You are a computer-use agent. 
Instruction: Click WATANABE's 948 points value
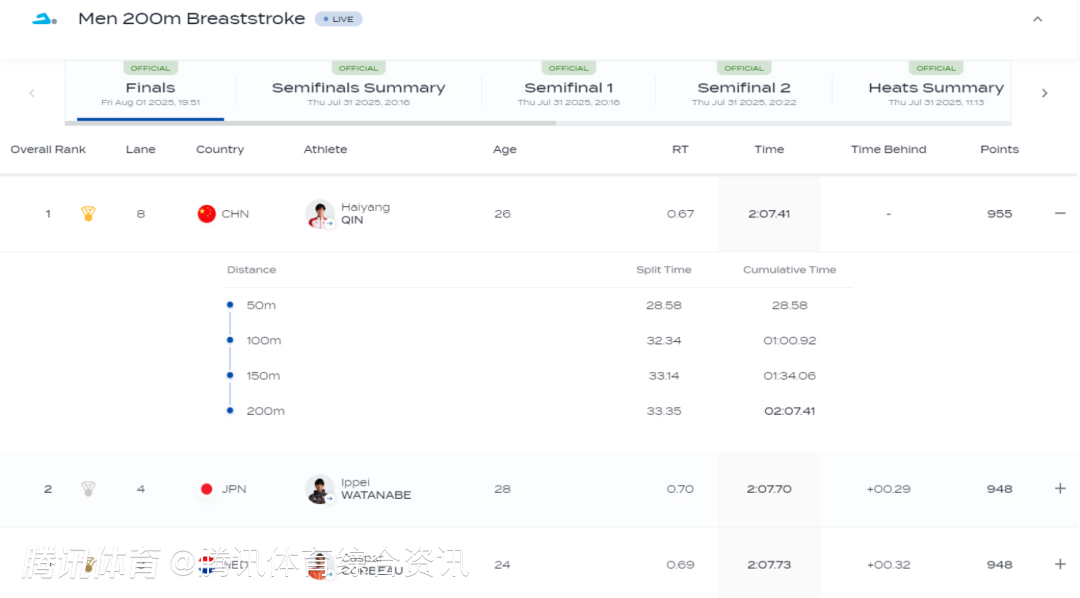click(999, 489)
